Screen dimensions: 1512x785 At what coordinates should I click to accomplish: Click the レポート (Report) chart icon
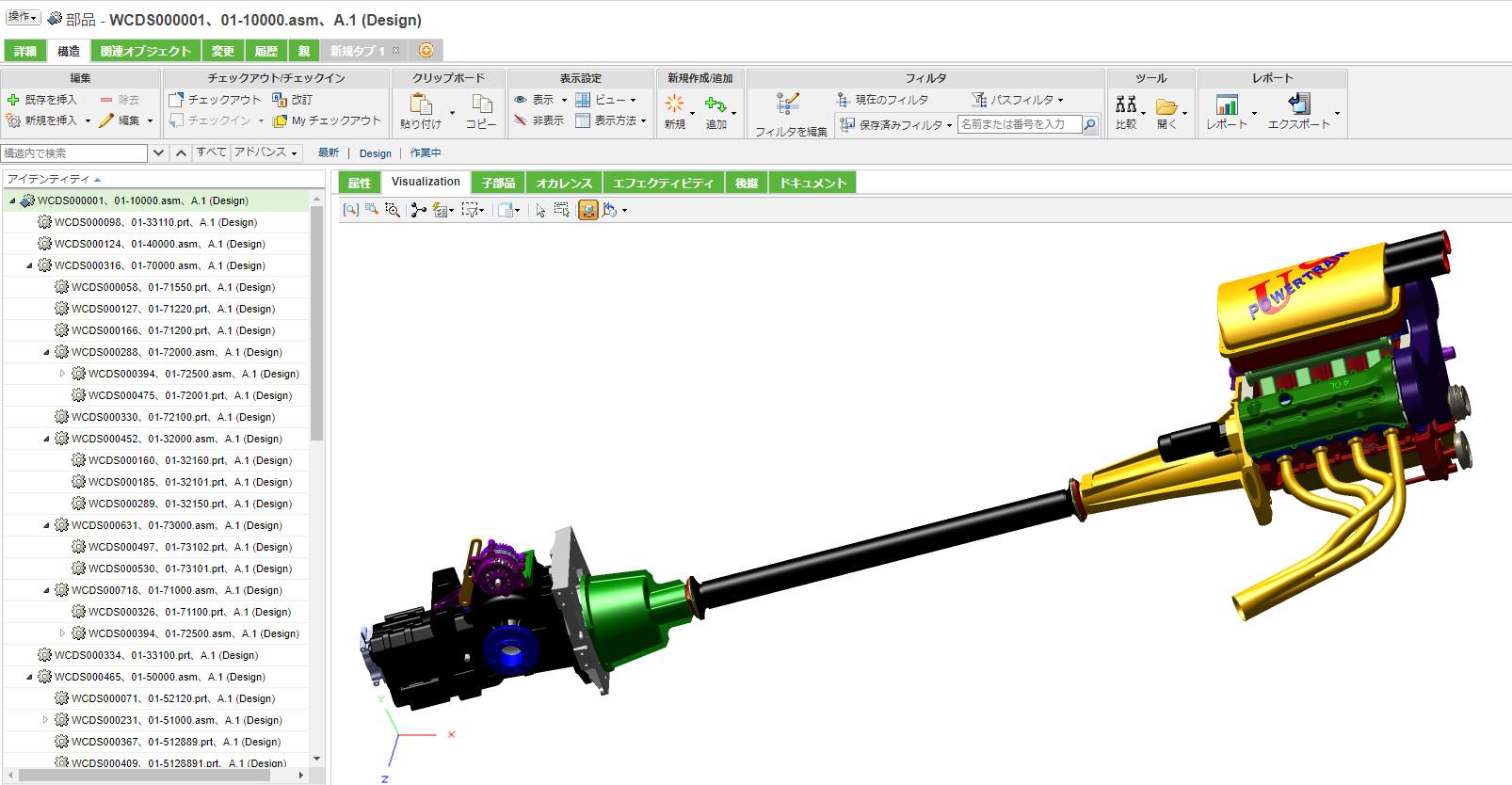click(1226, 104)
